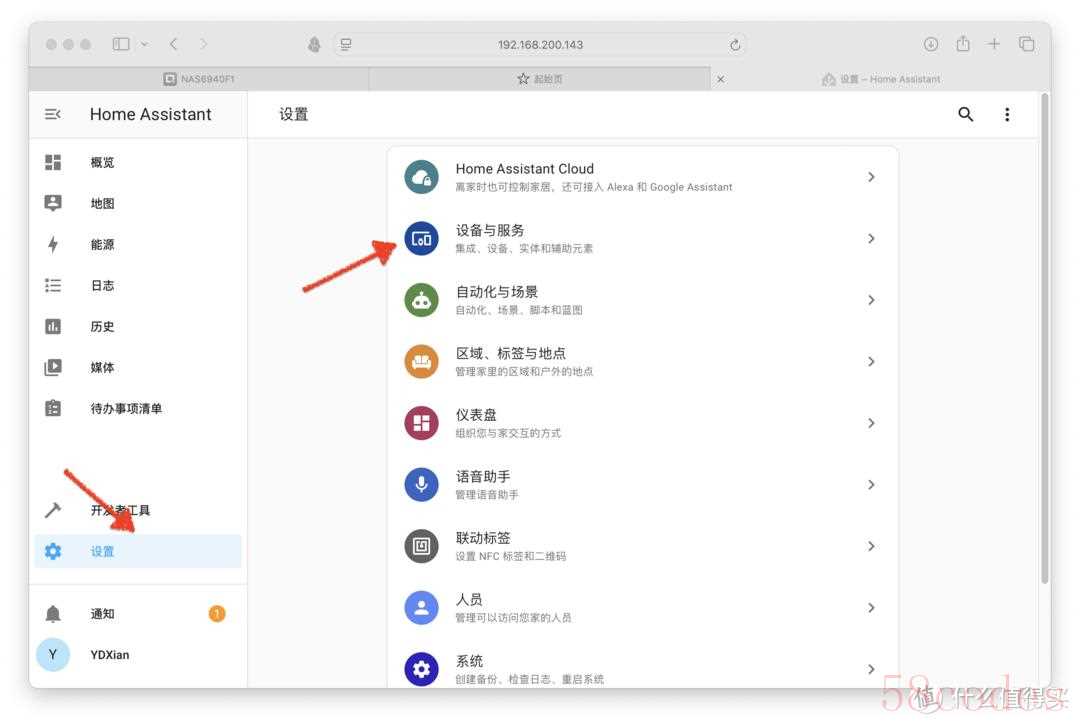Click the Home Assistant Cloud icon
The height and width of the screenshot is (724, 1080).
(422, 177)
